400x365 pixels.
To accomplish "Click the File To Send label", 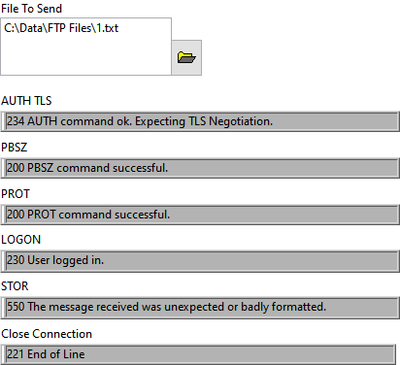I will pyautogui.click(x=32, y=9).
